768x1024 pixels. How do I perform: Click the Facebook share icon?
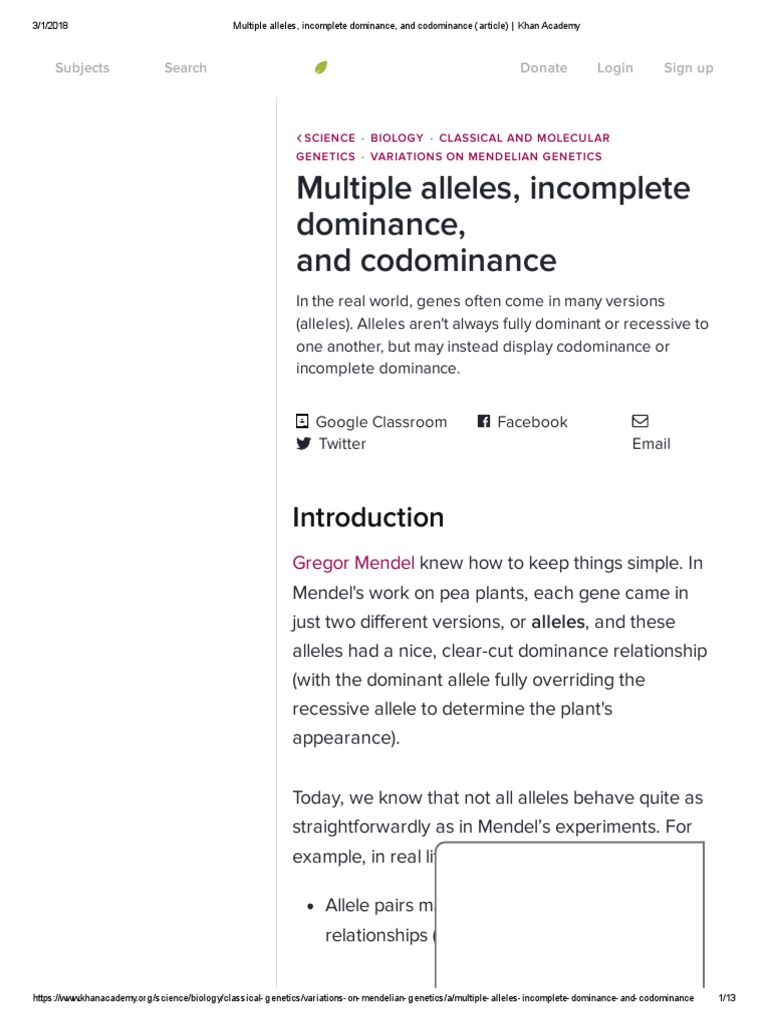484,422
